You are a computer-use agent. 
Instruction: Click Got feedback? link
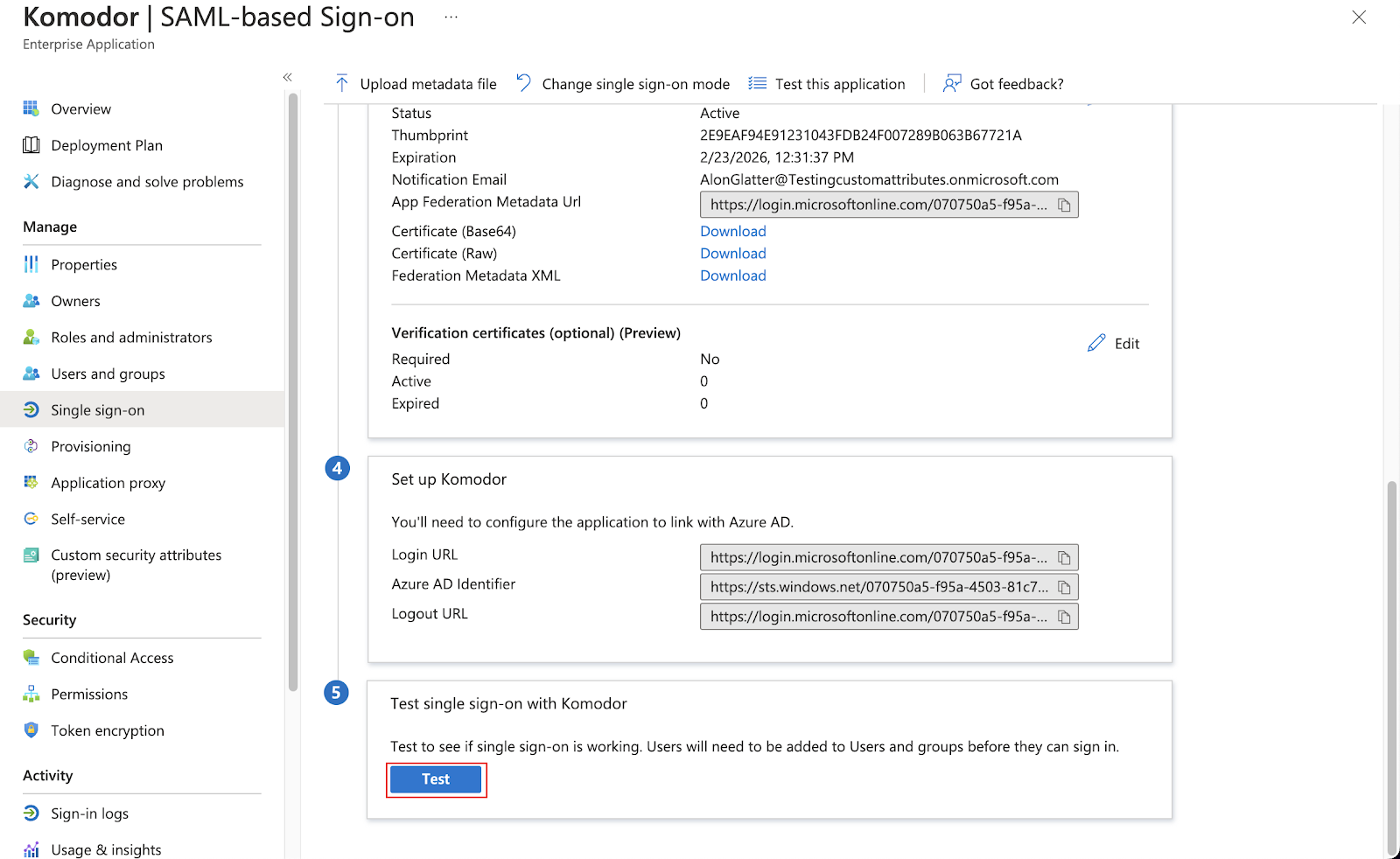1004,84
